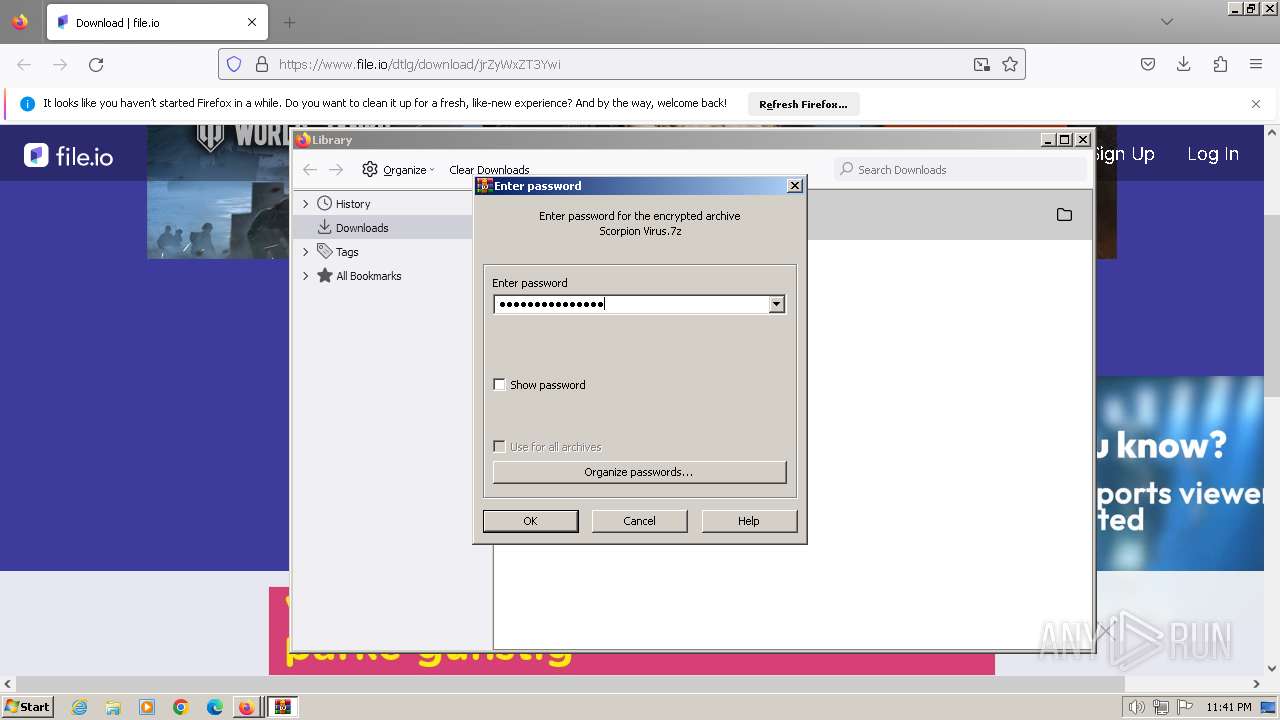
Task: Enable the Show password checkbox
Action: pyautogui.click(x=500, y=385)
